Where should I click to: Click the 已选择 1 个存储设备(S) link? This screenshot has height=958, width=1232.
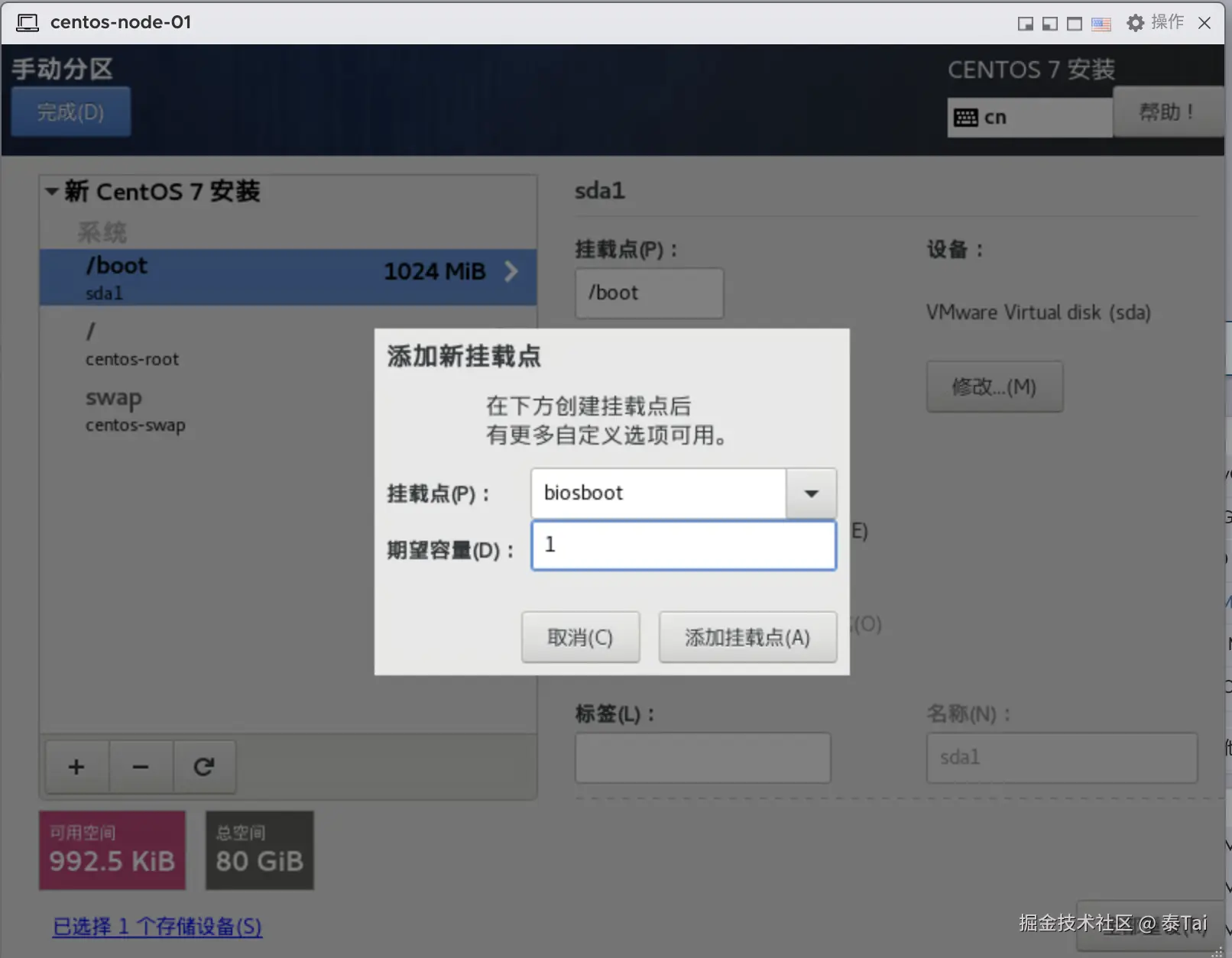coord(156,926)
